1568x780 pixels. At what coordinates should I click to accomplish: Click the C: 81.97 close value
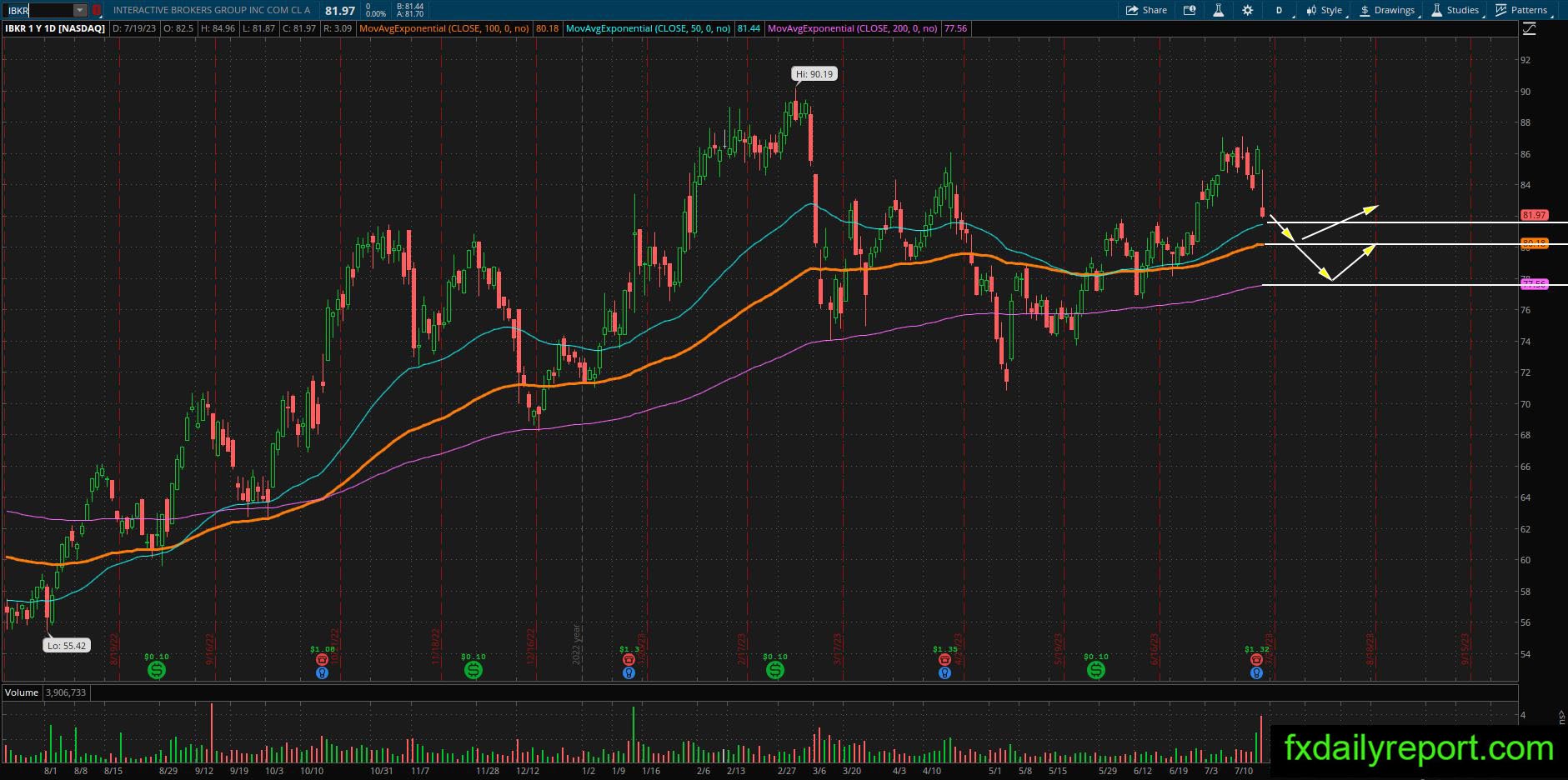299,28
